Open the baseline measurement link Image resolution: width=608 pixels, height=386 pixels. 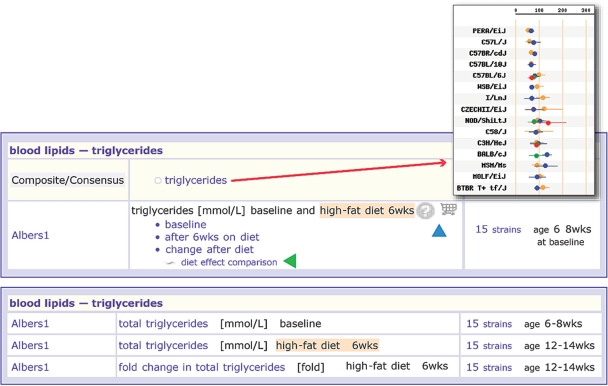pyautogui.click(x=185, y=225)
